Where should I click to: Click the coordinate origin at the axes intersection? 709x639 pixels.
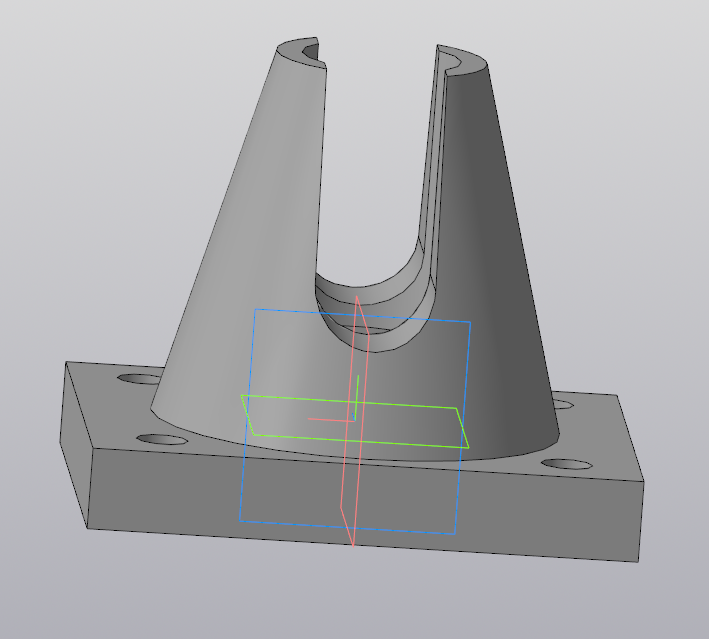coord(354,418)
